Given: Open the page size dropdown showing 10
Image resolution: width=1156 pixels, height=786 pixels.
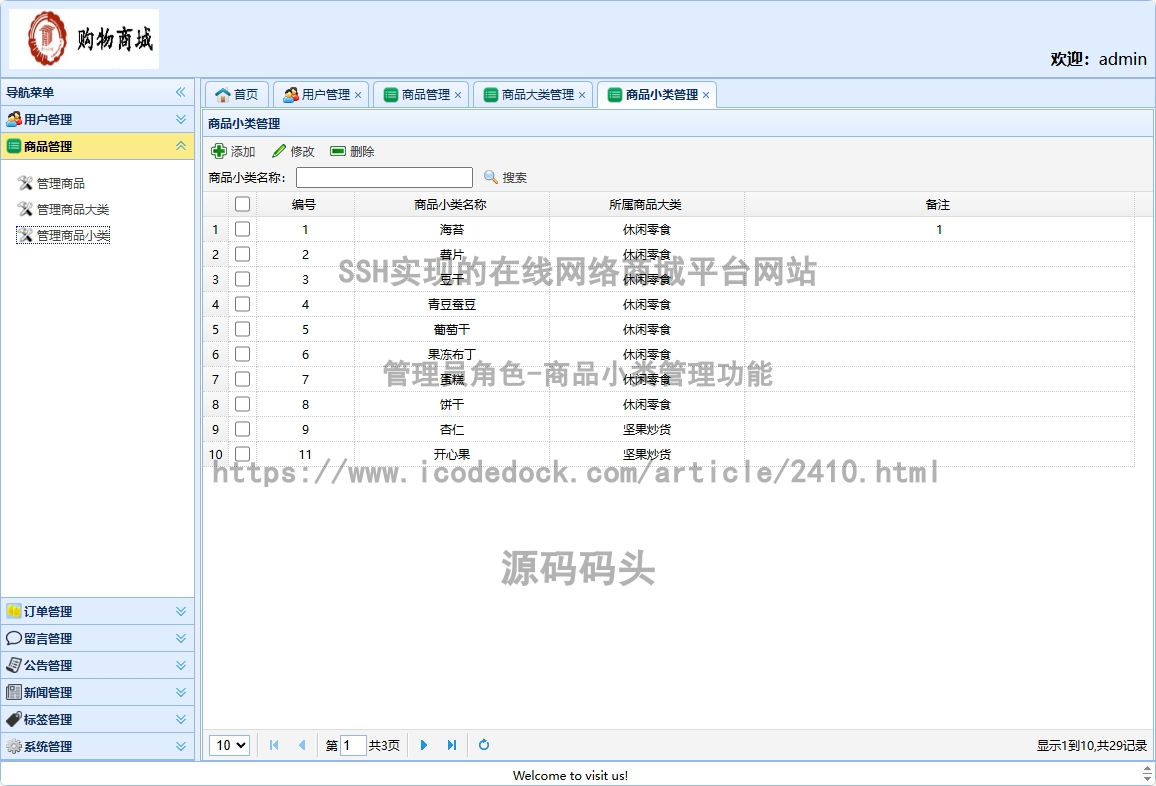Looking at the screenshot, I should (229, 745).
